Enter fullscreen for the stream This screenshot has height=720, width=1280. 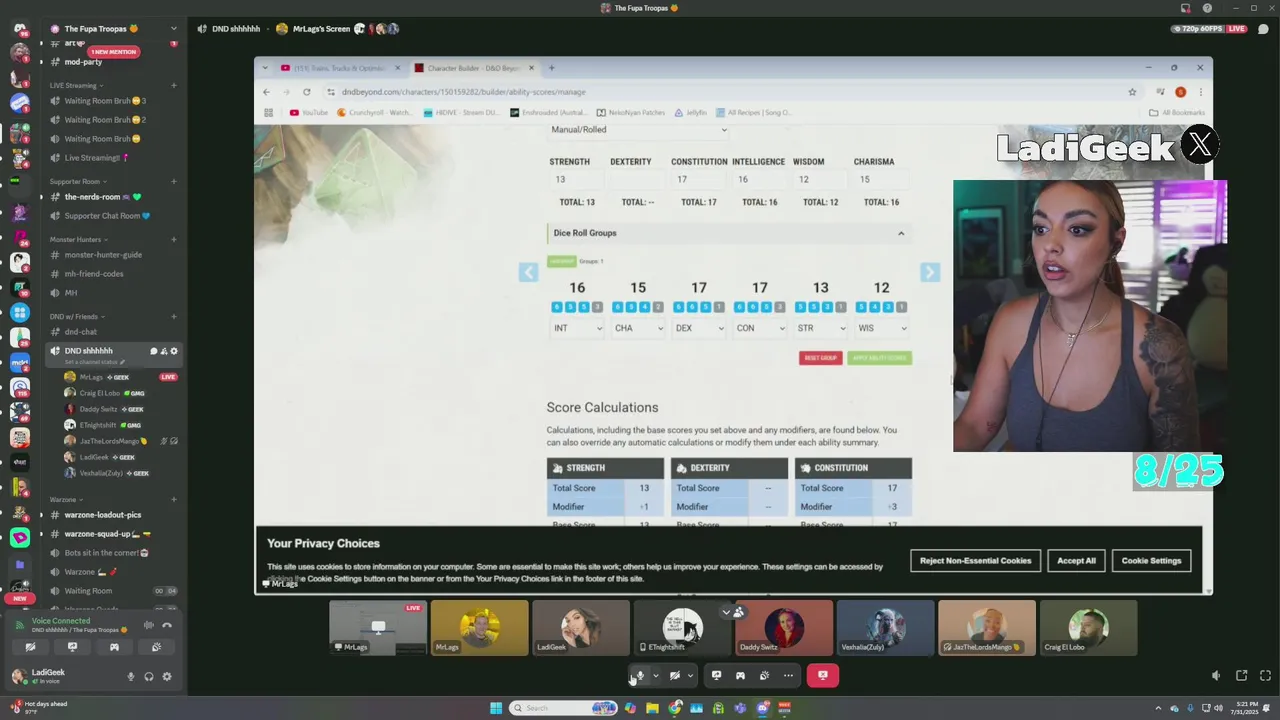click(1265, 676)
